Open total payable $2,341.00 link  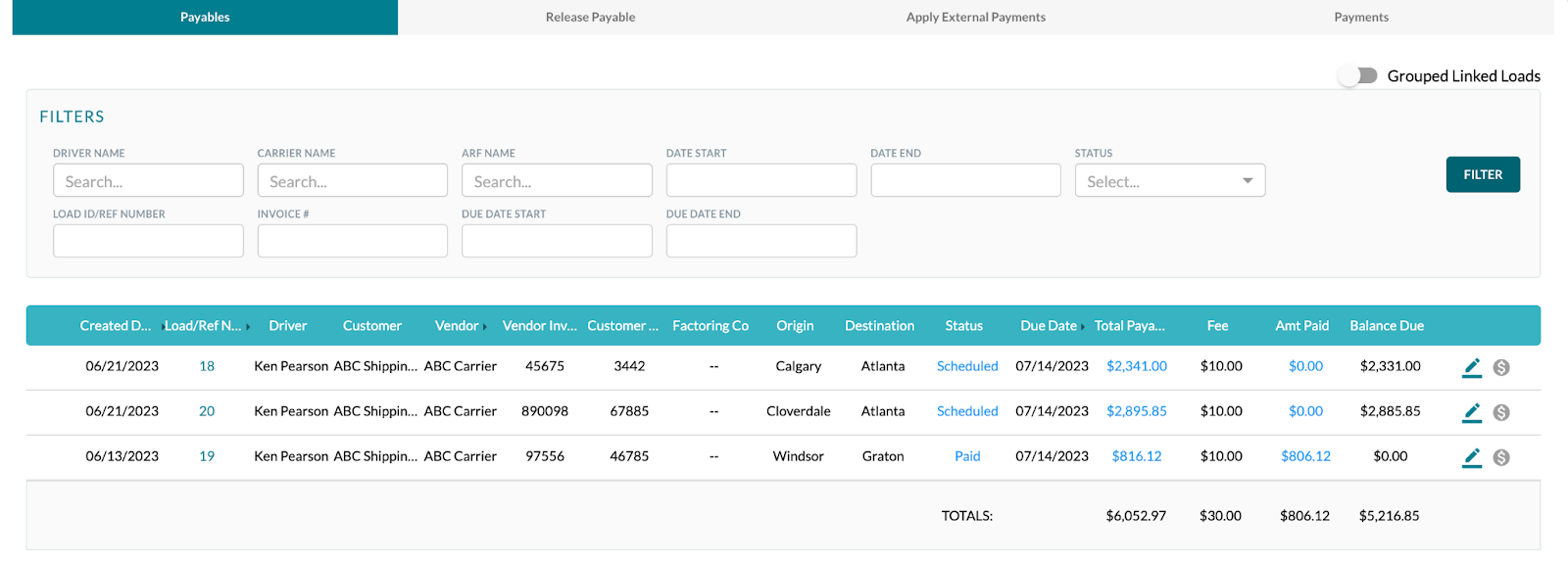[x=1137, y=366]
